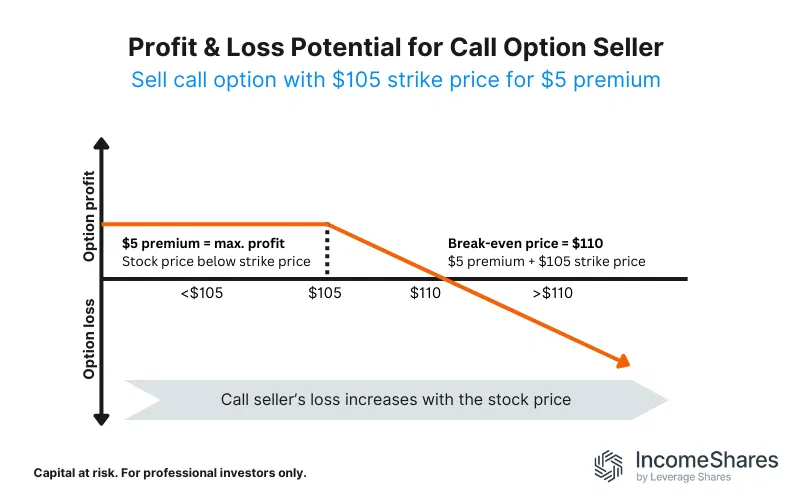Image resolution: width=800 pixels, height=500 pixels.
Task: Click the "Break-even price = $110" heading
Action: click(x=525, y=242)
